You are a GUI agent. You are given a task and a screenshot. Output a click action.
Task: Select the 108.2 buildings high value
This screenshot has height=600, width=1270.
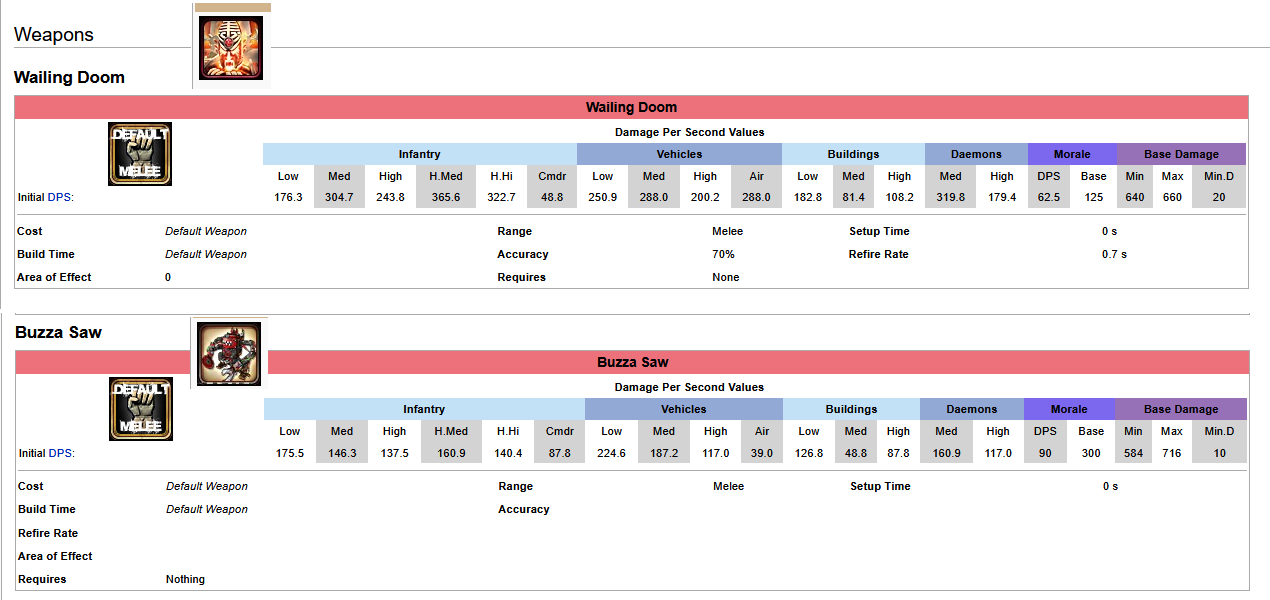(x=899, y=197)
